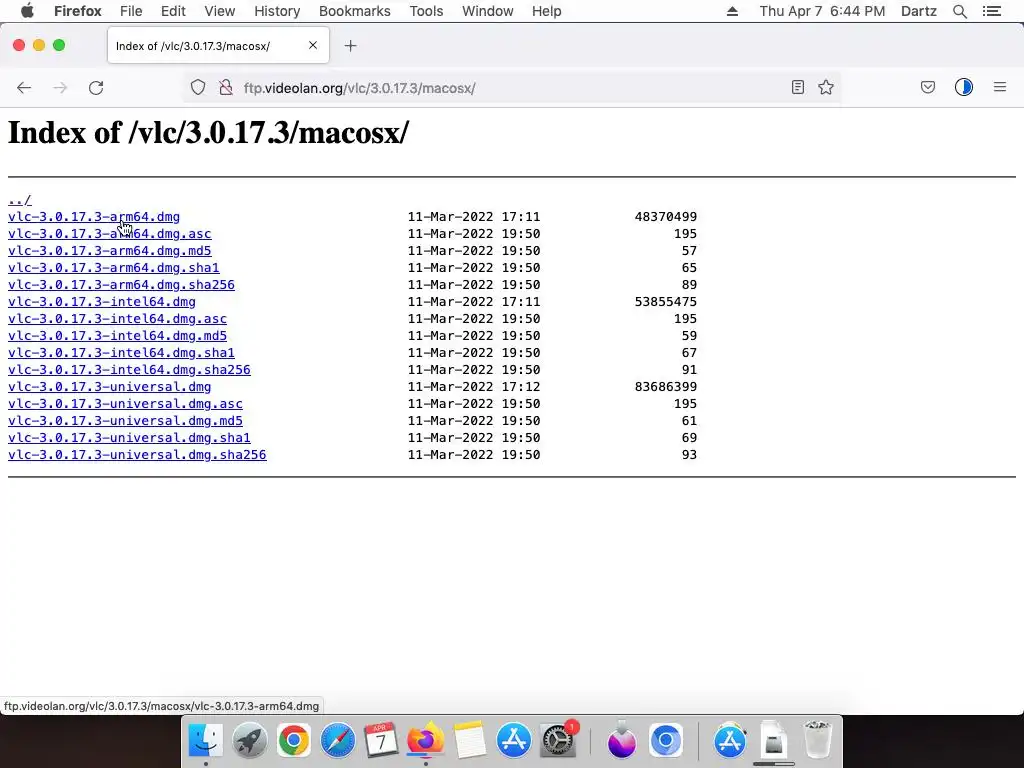This screenshot has height=768, width=1024.
Task: Open the Help menu
Action: tap(547, 11)
